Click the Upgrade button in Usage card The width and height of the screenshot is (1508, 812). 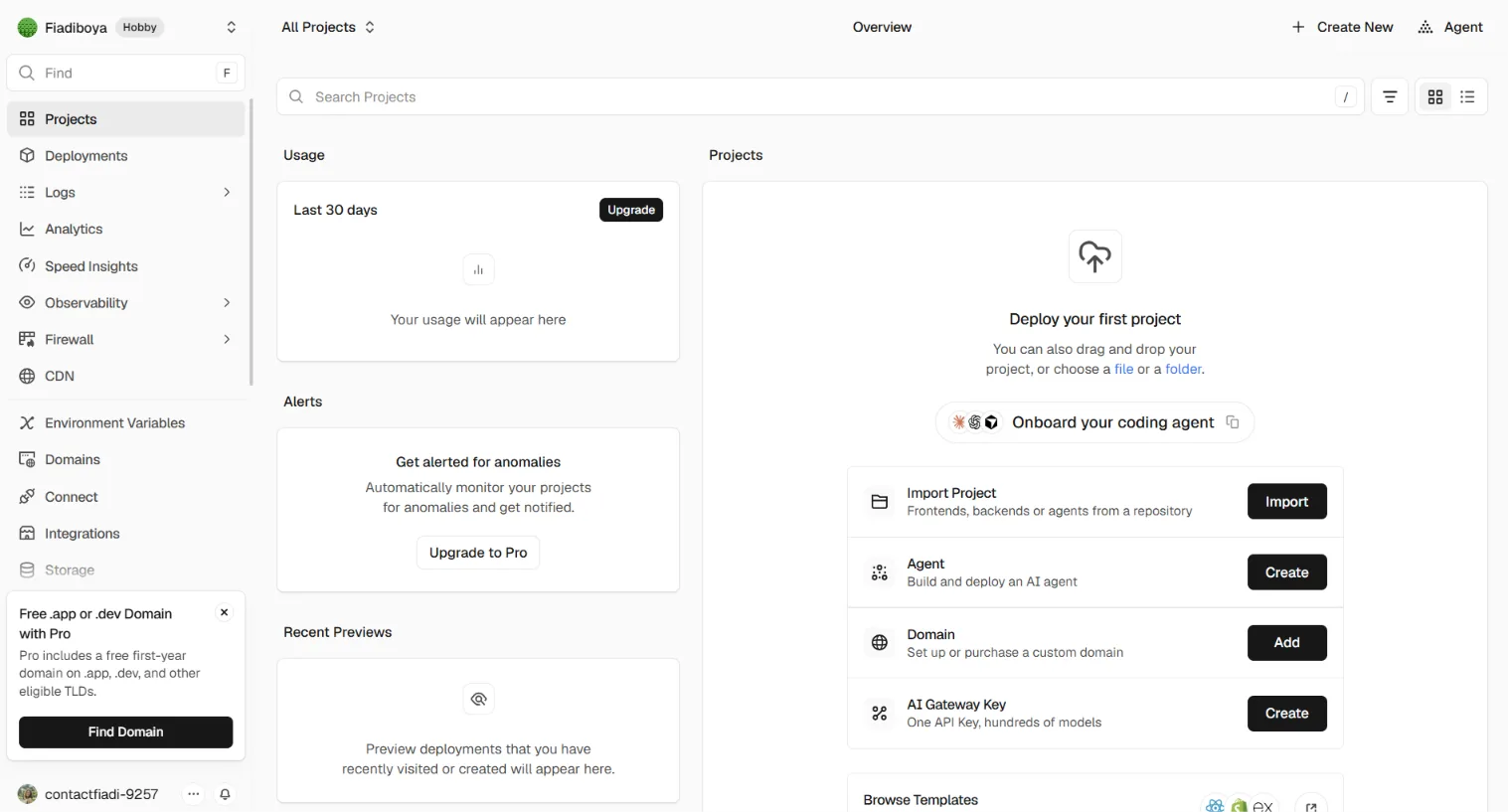(x=631, y=211)
